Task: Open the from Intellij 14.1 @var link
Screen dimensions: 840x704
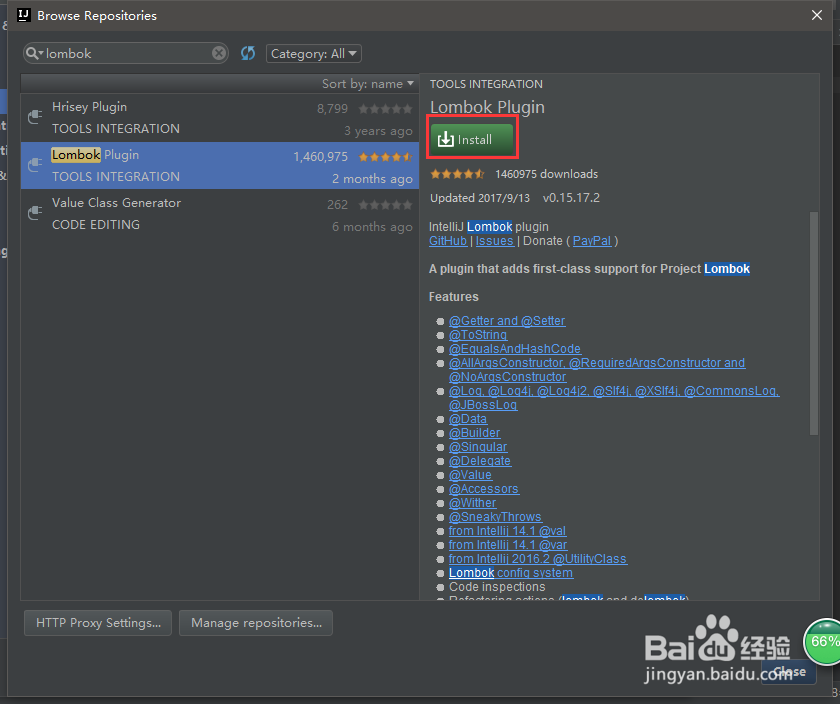Action: (508, 544)
